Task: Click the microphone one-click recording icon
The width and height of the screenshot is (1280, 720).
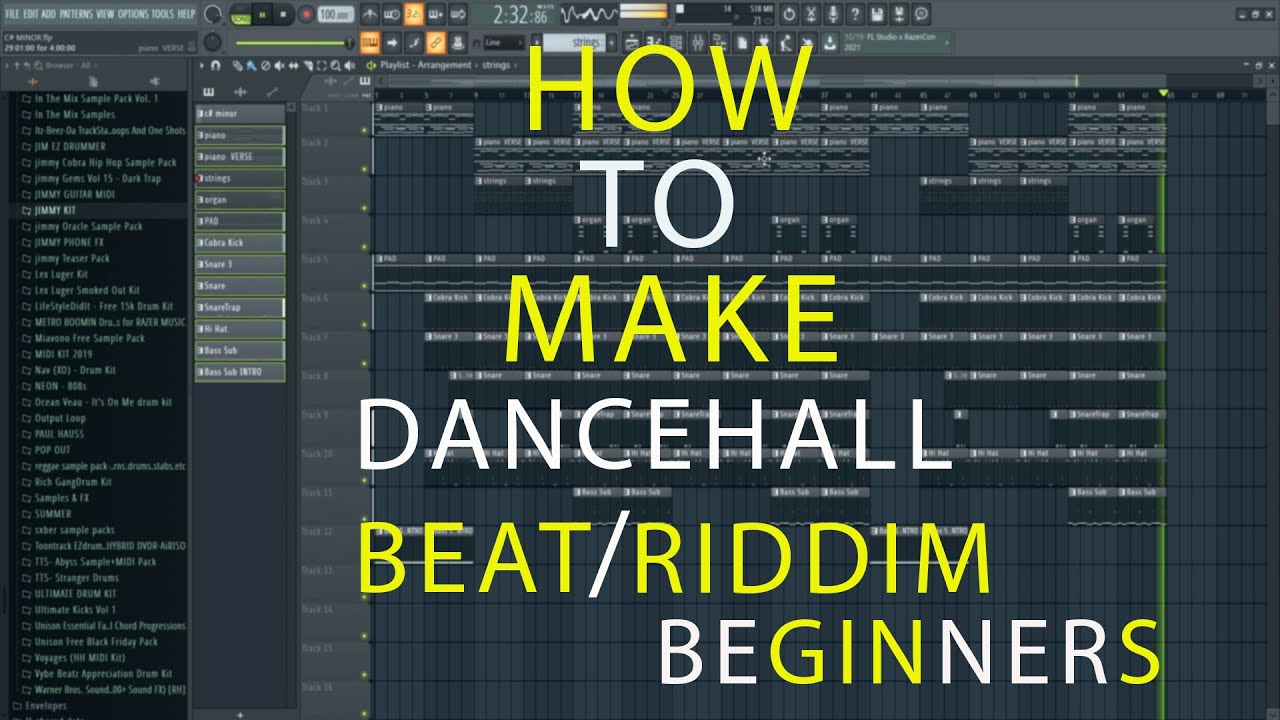Action: [833, 15]
